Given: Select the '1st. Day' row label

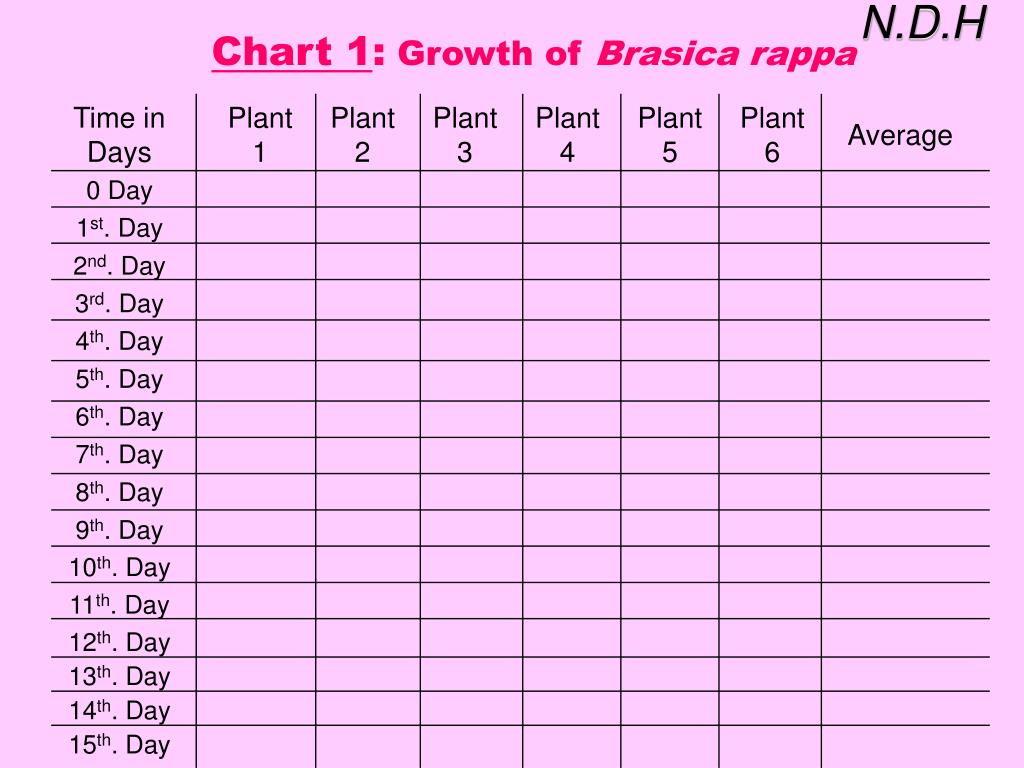Looking at the screenshot, I should tap(120, 228).
